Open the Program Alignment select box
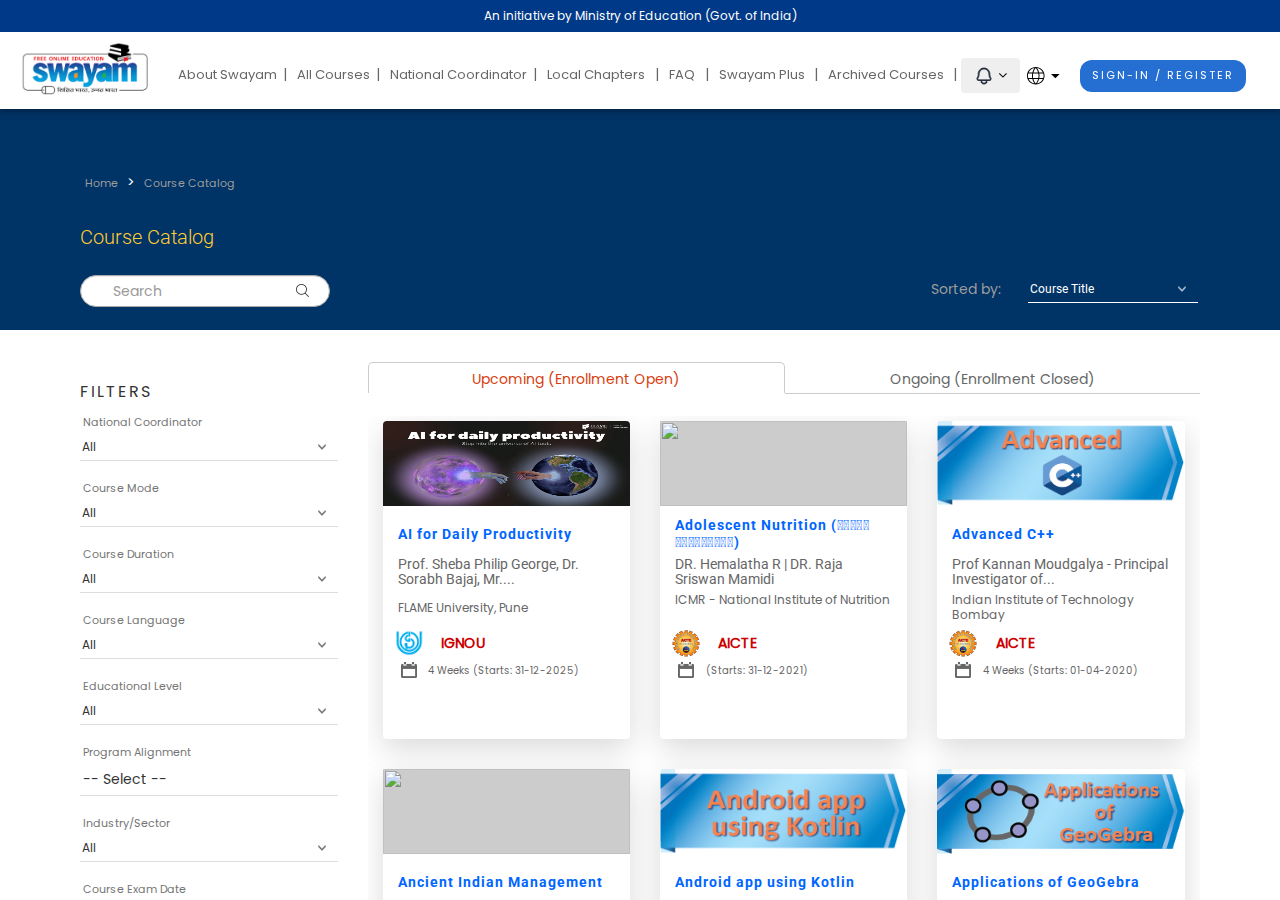This screenshot has width=1280, height=900. click(209, 779)
